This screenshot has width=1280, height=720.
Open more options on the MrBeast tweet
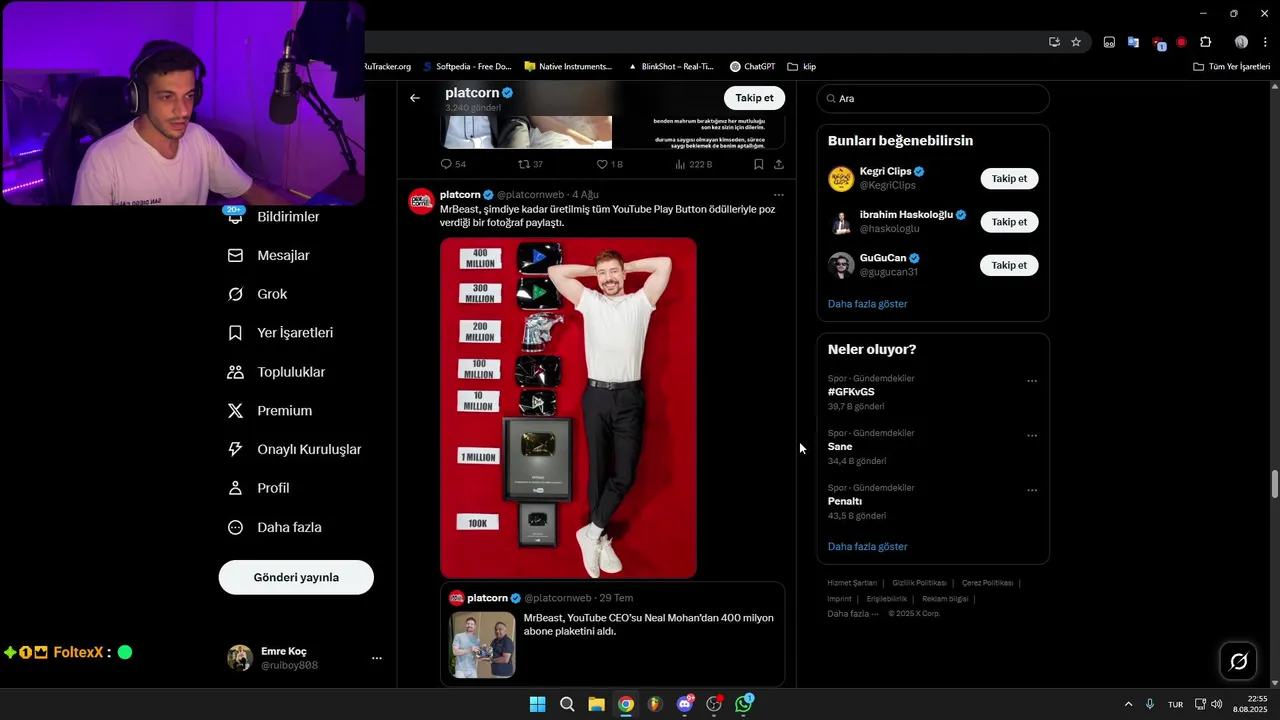[x=779, y=195]
